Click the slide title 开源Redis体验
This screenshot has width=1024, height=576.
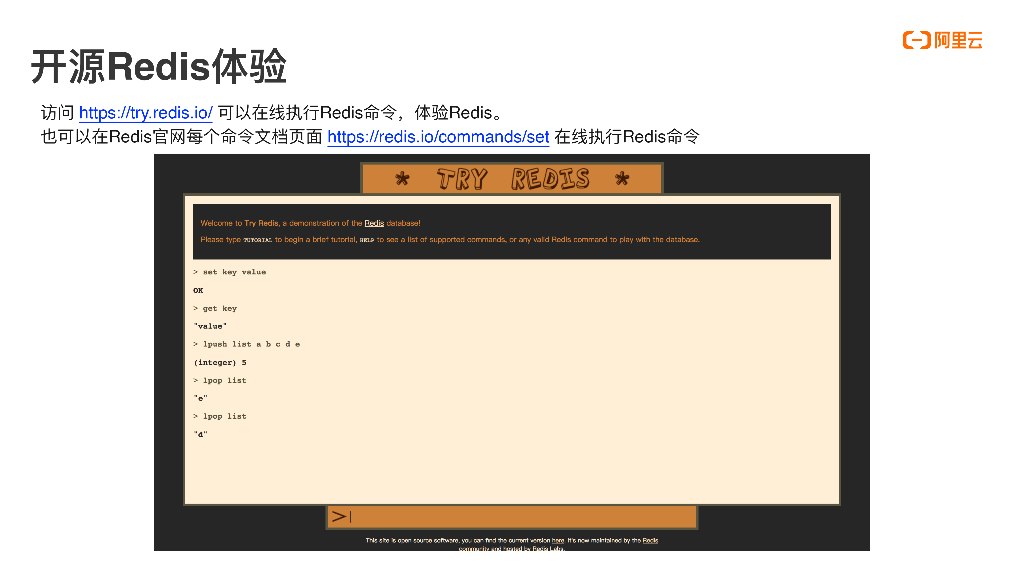[x=159, y=66]
